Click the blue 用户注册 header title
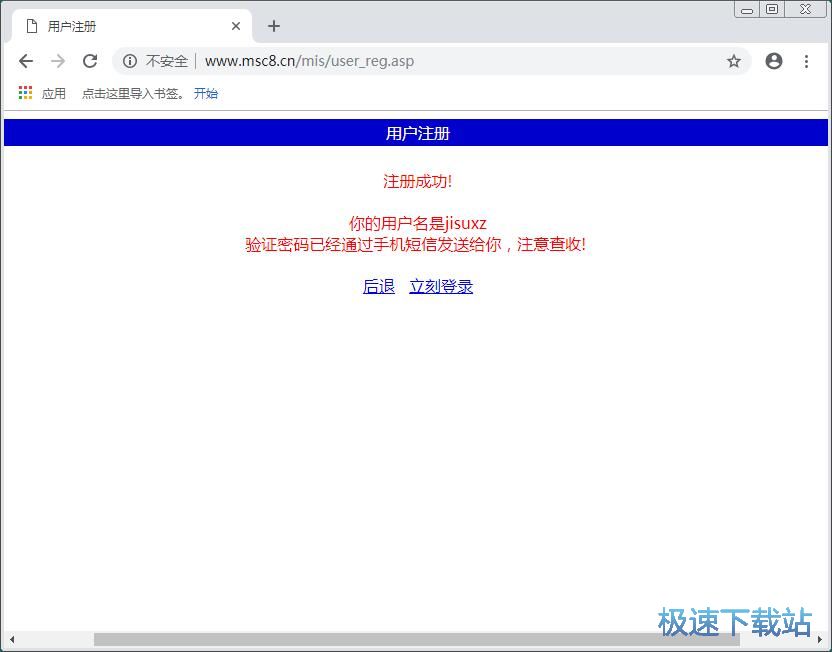The image size is (832, 652). click(x=418, y=133)
